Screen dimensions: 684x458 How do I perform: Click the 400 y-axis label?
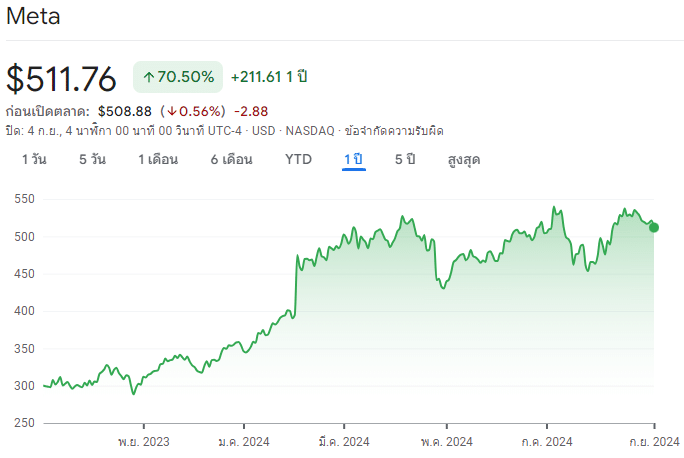[24, 311]
